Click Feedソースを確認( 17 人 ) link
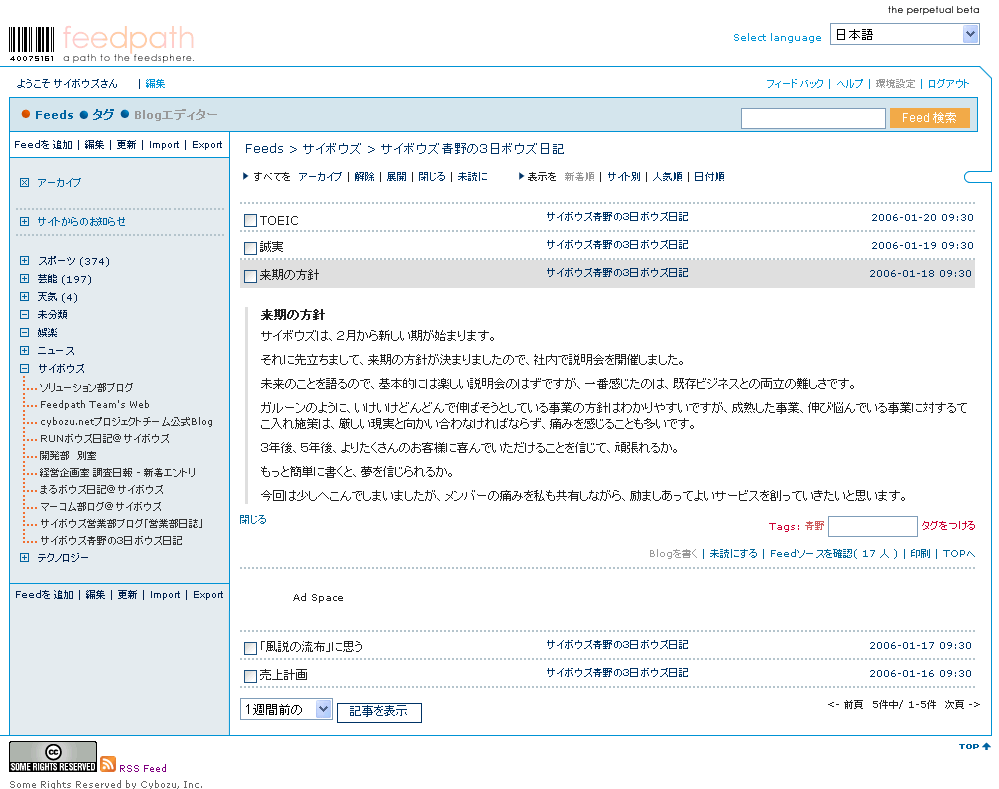The height and width of the screenshot is (789, 999). point(834,554)
